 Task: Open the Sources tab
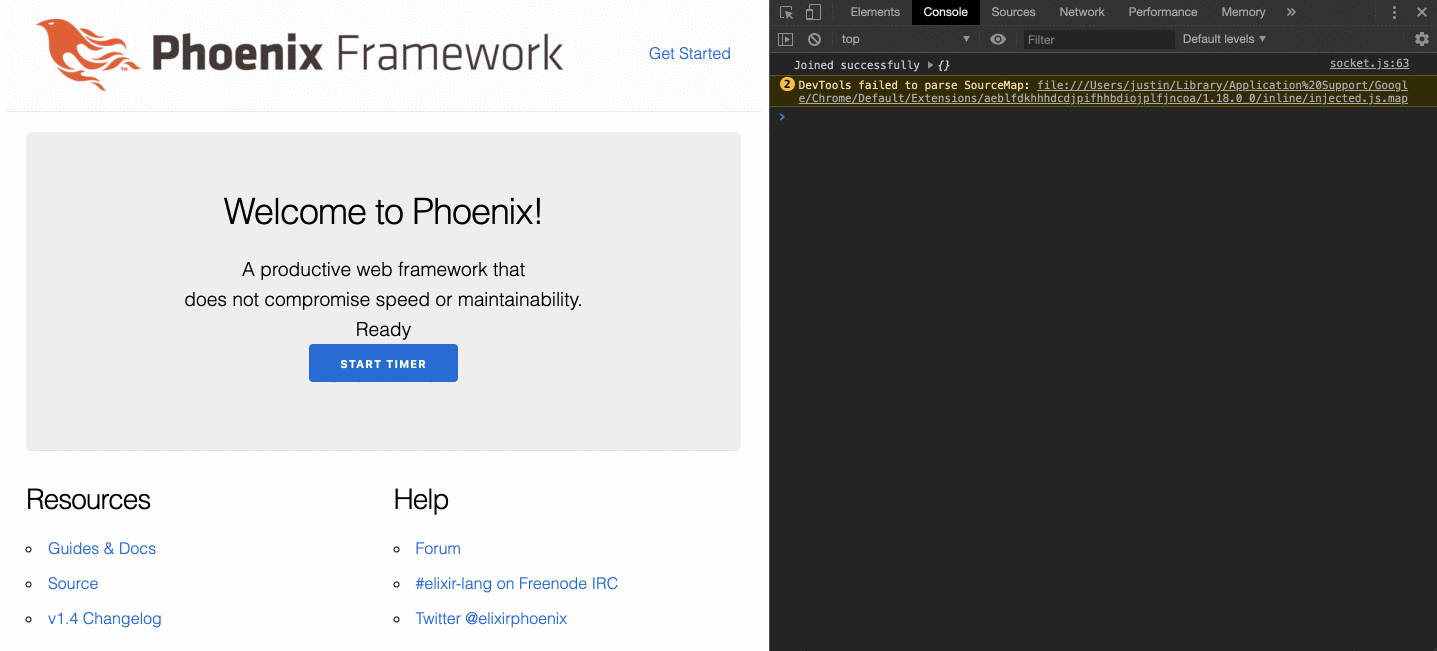click(x=1013, y=12)
